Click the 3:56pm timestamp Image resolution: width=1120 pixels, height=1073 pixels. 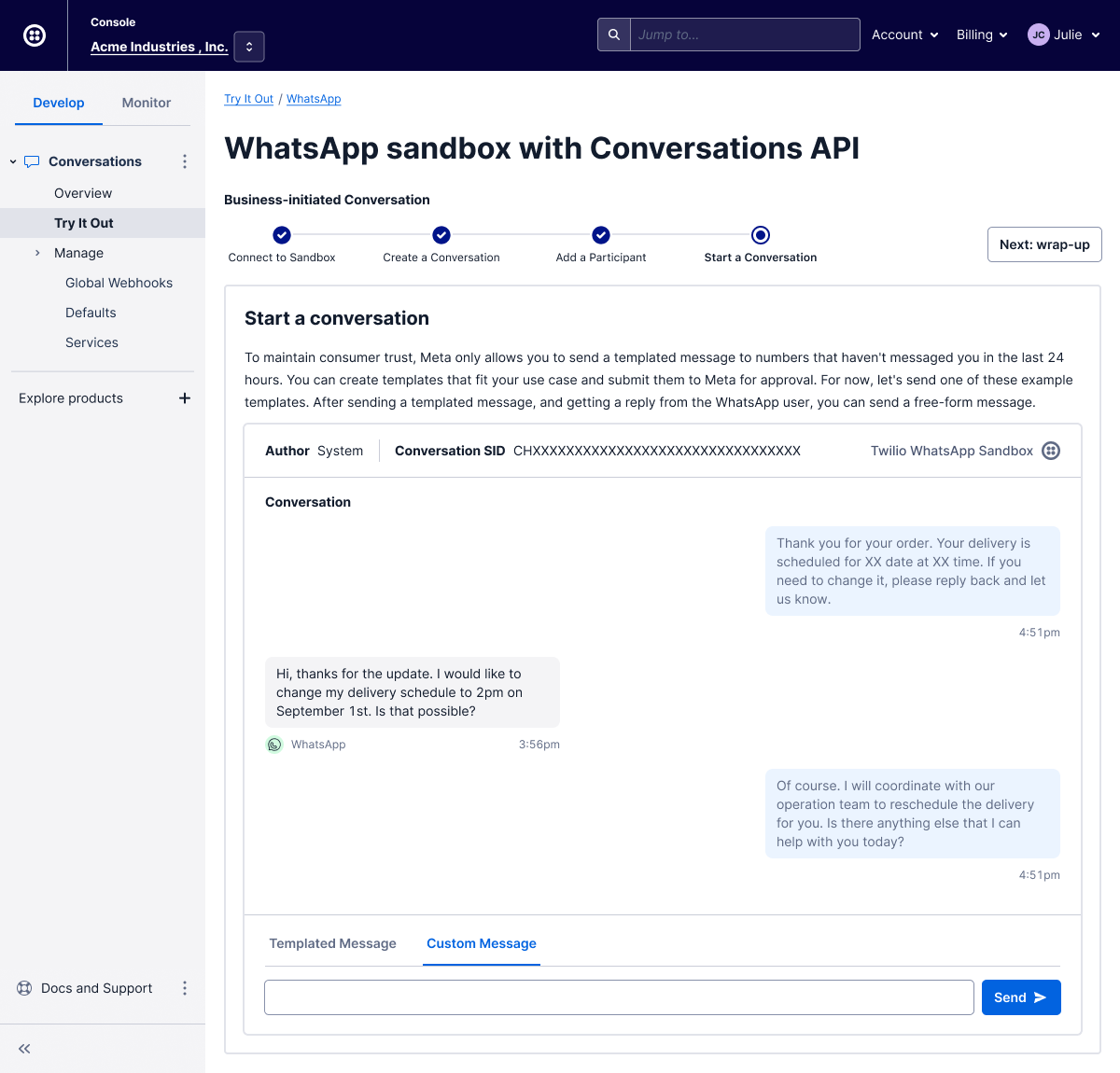[539, 745]
